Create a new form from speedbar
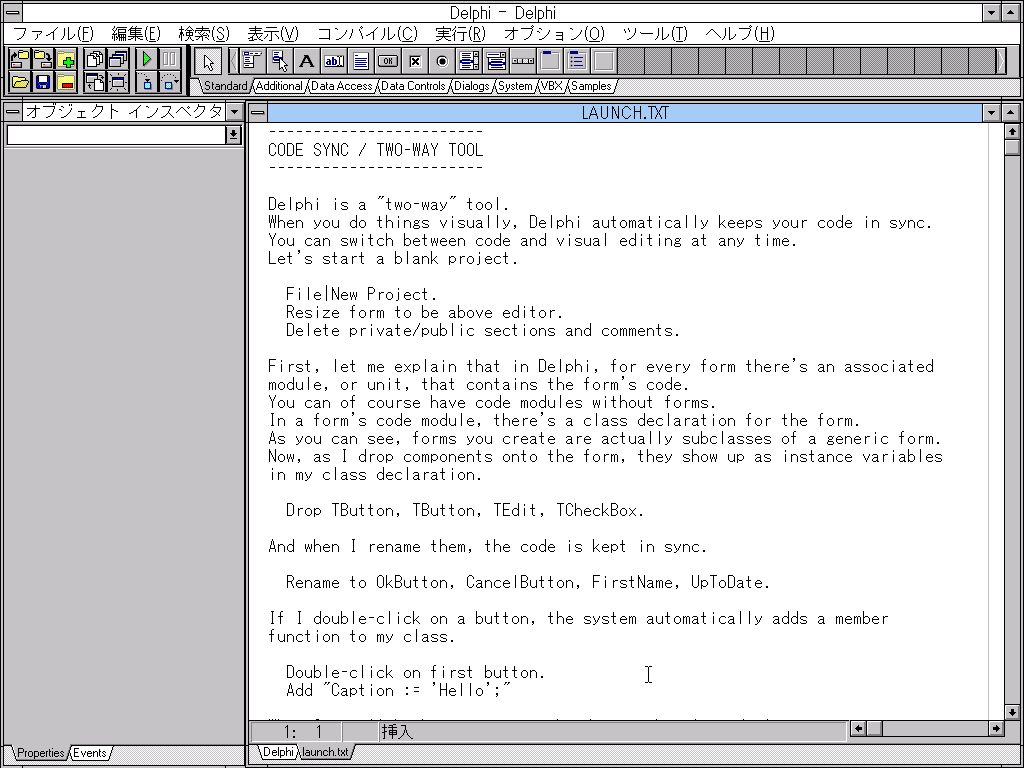 point(118,82)
